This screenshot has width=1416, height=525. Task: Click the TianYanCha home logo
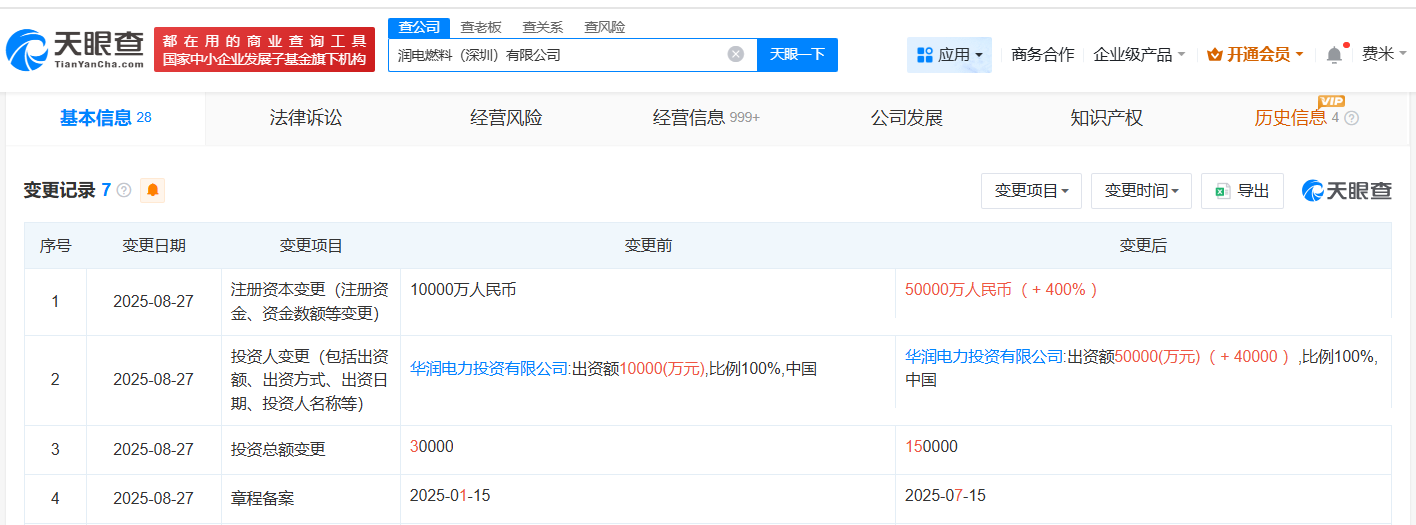[76, 49]
